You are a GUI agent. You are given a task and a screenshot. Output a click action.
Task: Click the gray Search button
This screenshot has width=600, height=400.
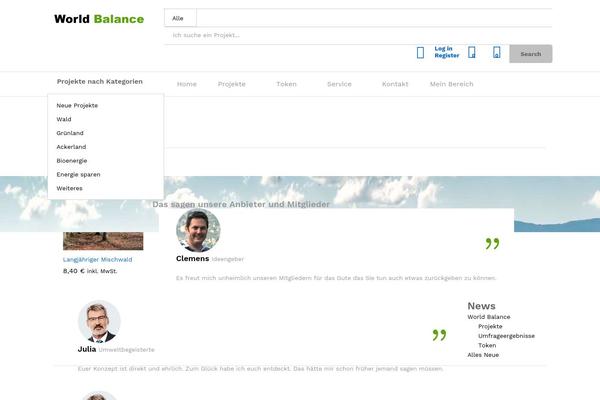pos(531,54)
